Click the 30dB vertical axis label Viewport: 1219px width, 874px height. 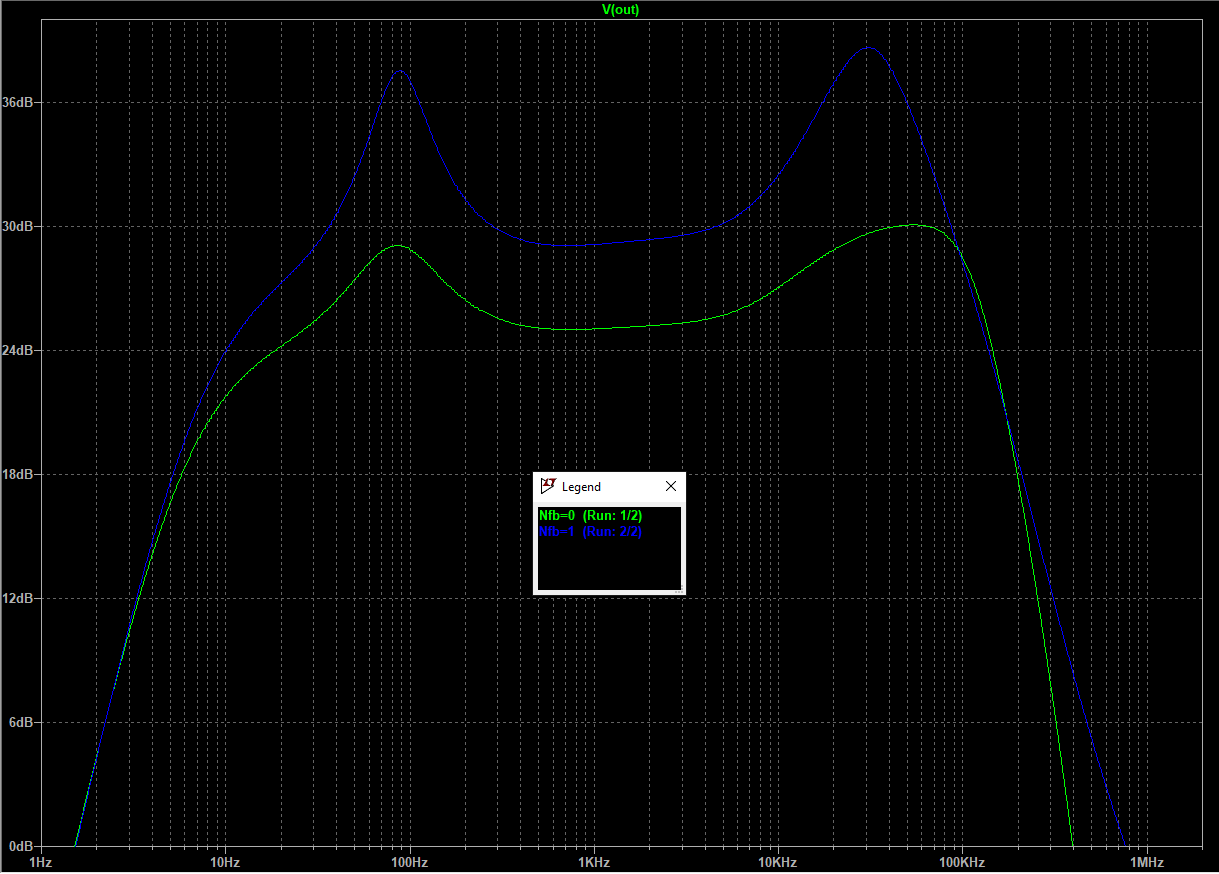(19, 227)
